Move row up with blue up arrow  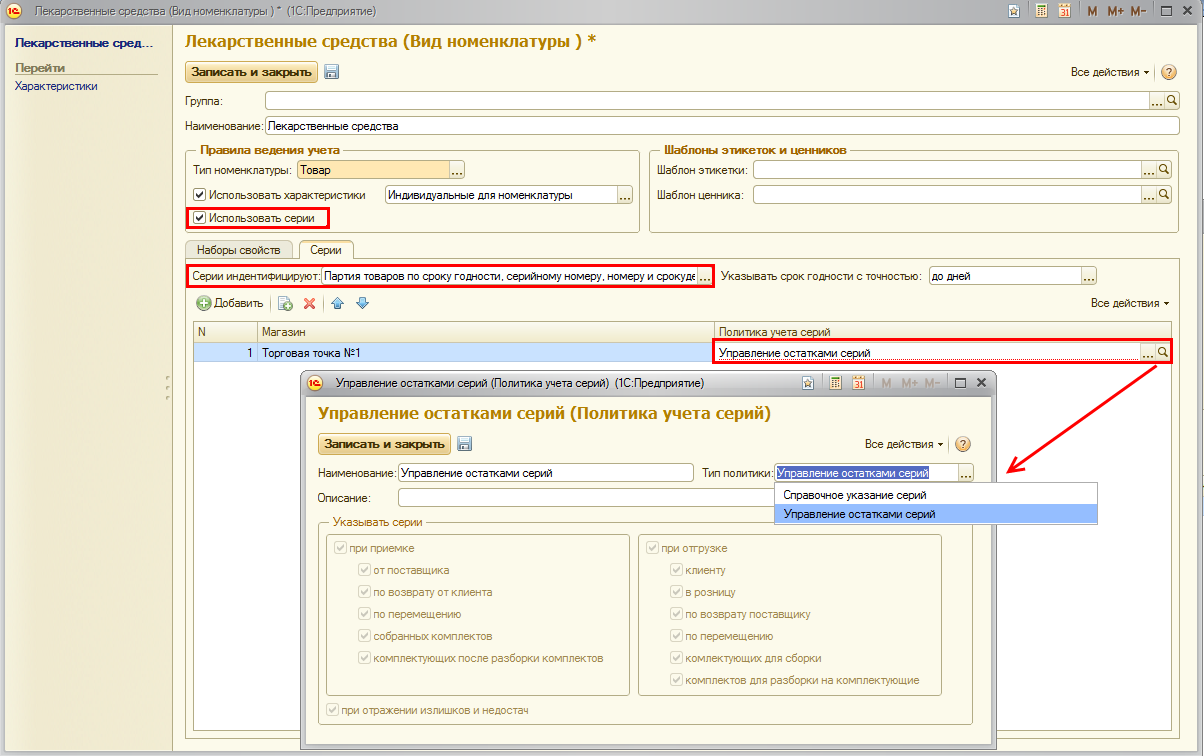pyautogui.click(x=338, y=303)
